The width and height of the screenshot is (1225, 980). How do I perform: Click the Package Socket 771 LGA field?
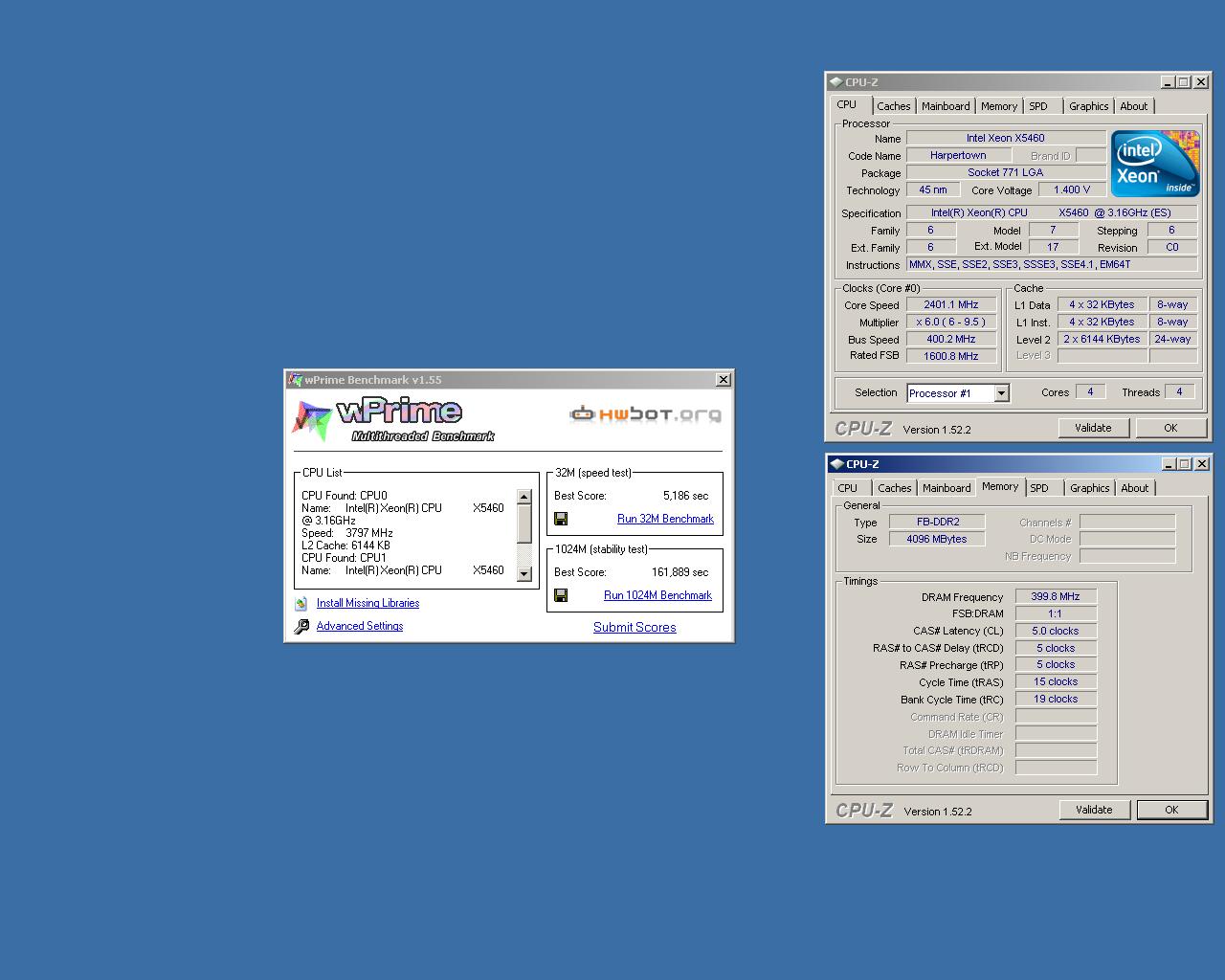click(x=1005, y=172)
